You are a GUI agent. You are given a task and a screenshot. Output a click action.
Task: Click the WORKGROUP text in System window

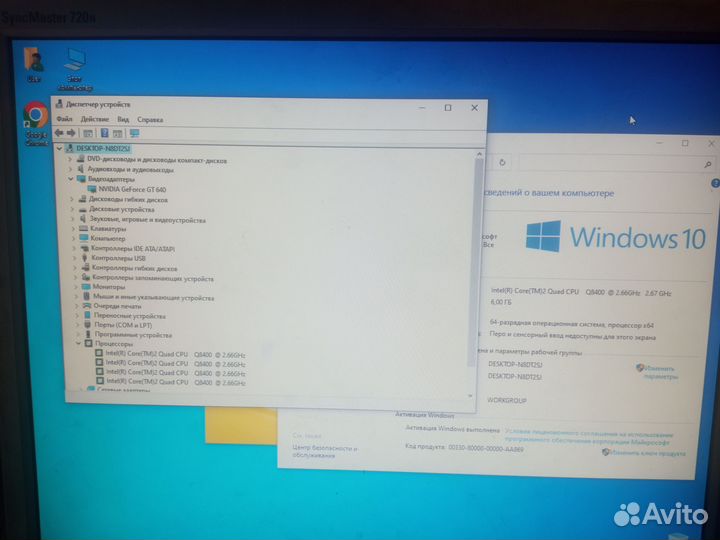click(506, 400)
